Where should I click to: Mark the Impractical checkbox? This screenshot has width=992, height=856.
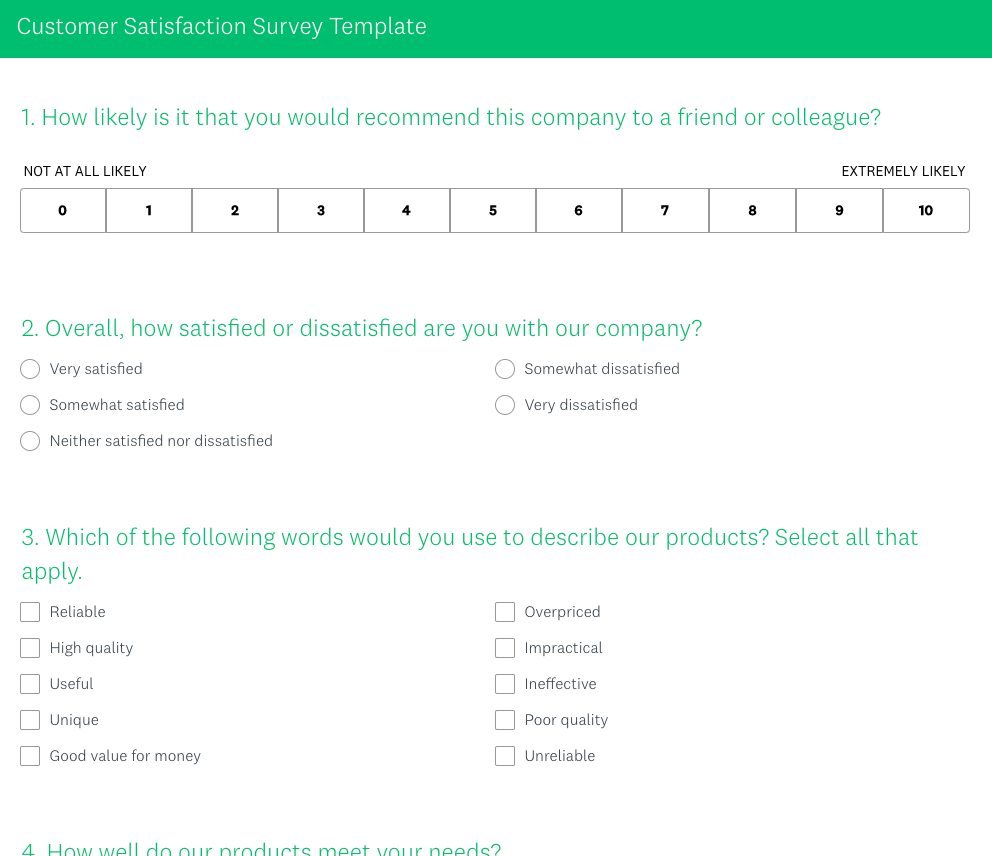[505, 648]
